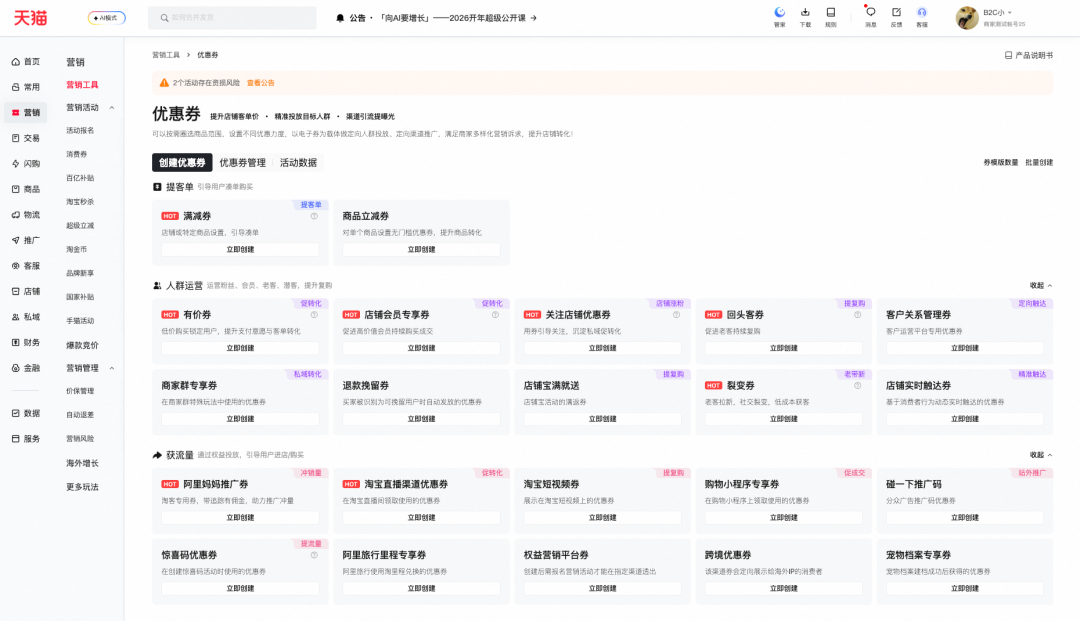Image resolution: width=1080 pixels, height=621 pixels.
Task: Open the 推广 section from the sidebar
Action: (x=25, y=240)
